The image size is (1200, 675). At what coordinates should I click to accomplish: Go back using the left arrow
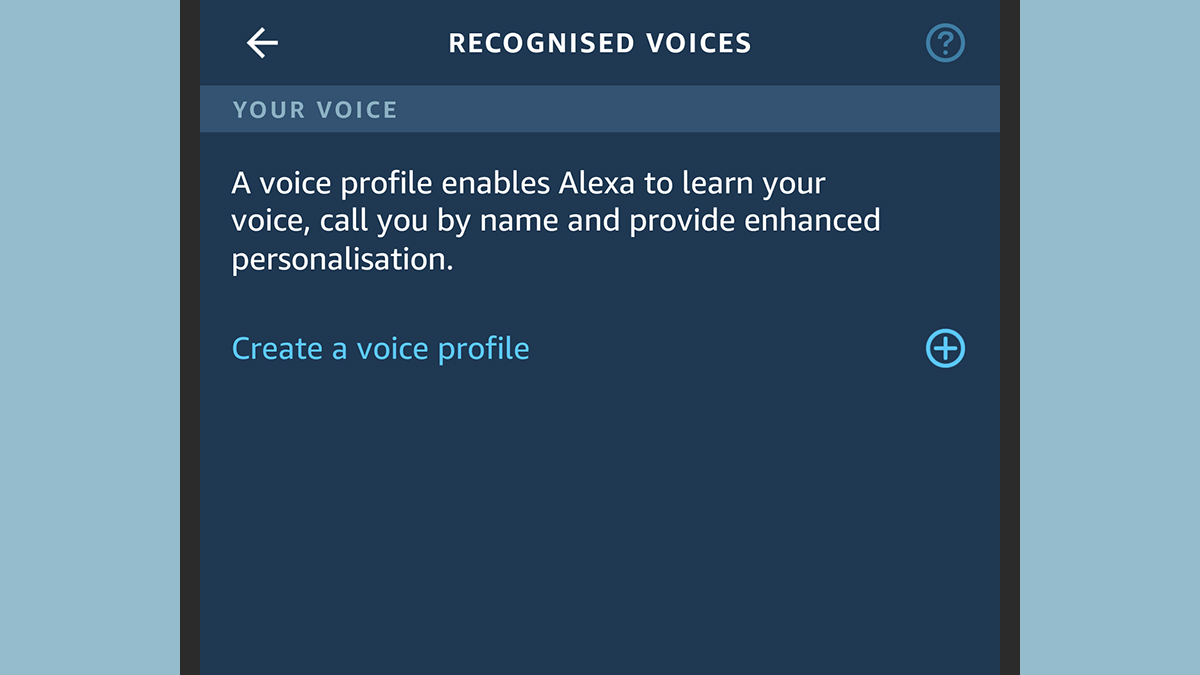tap(262, 43)
